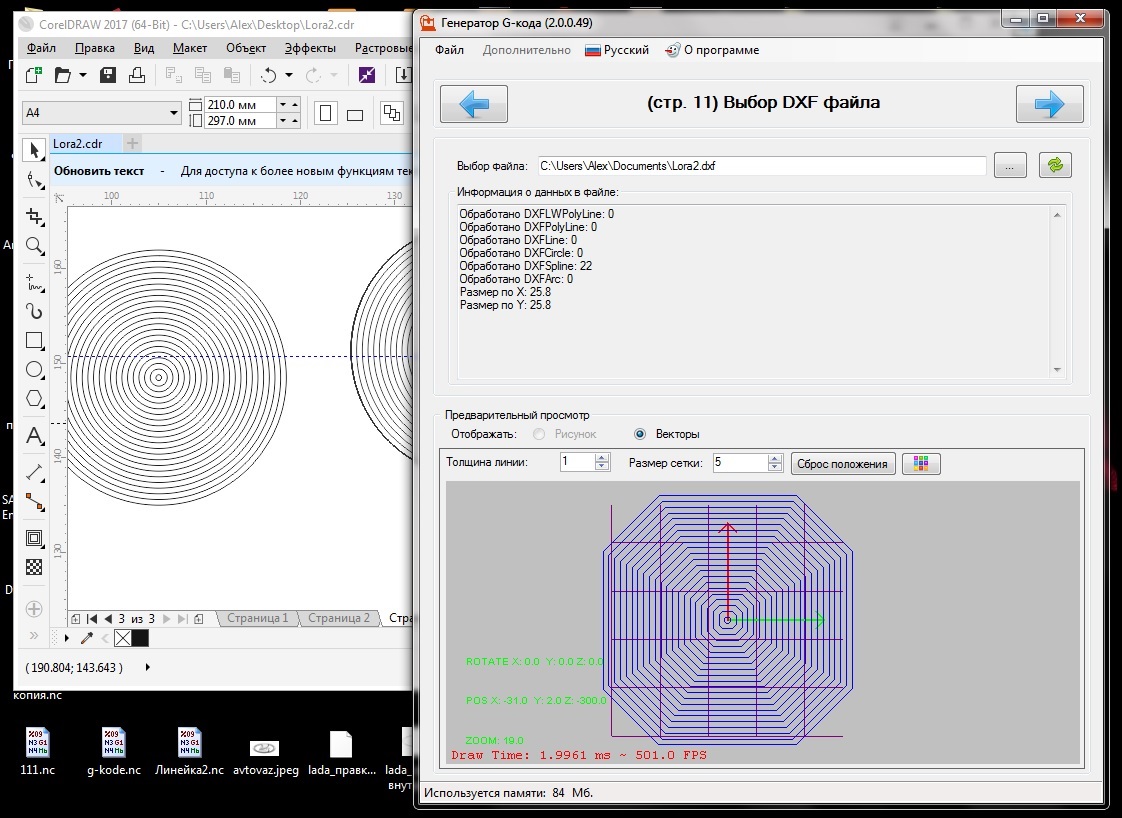Reload the DXF file with green refresh icon

coord(1055,166)
